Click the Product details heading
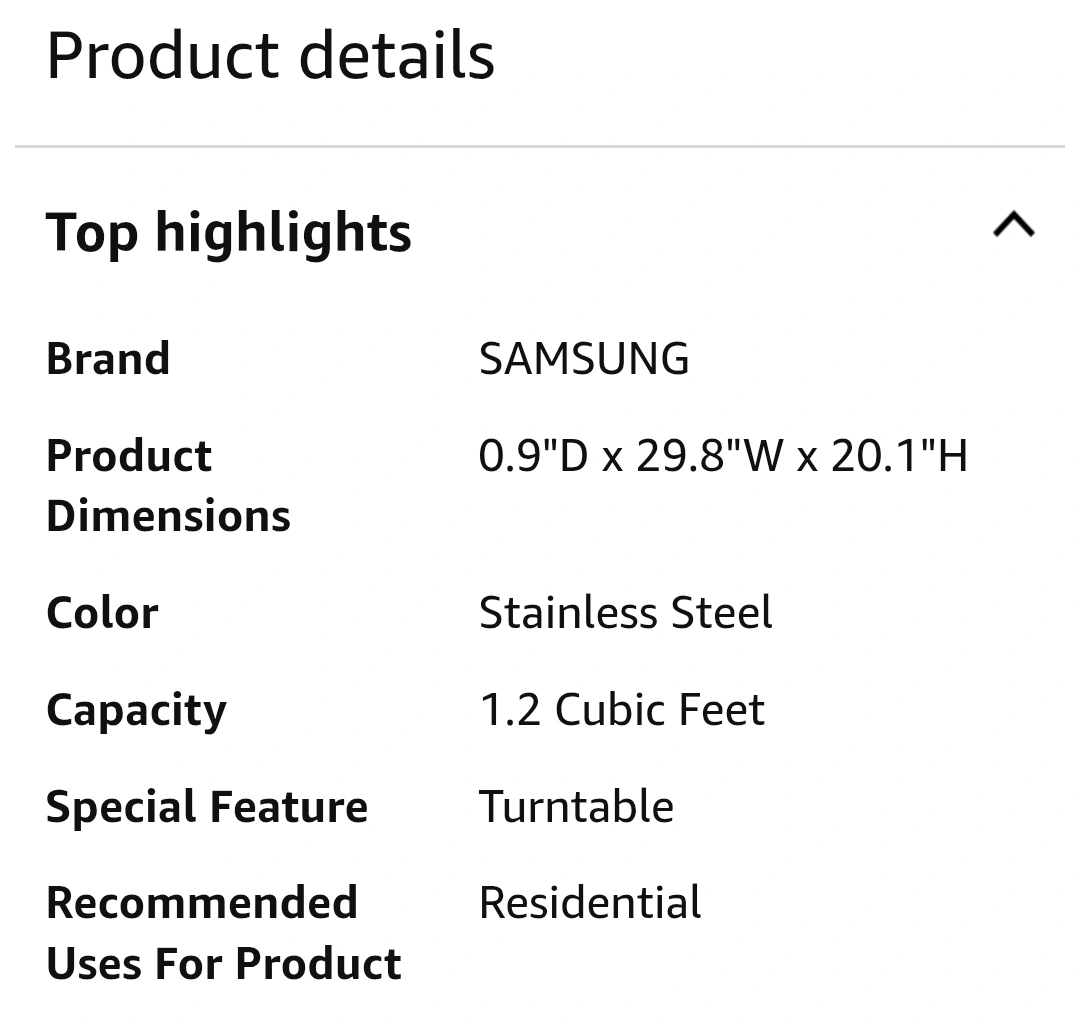This screenshot has height=1022, width=1080. pyautogui.click(x=271, y=56)
